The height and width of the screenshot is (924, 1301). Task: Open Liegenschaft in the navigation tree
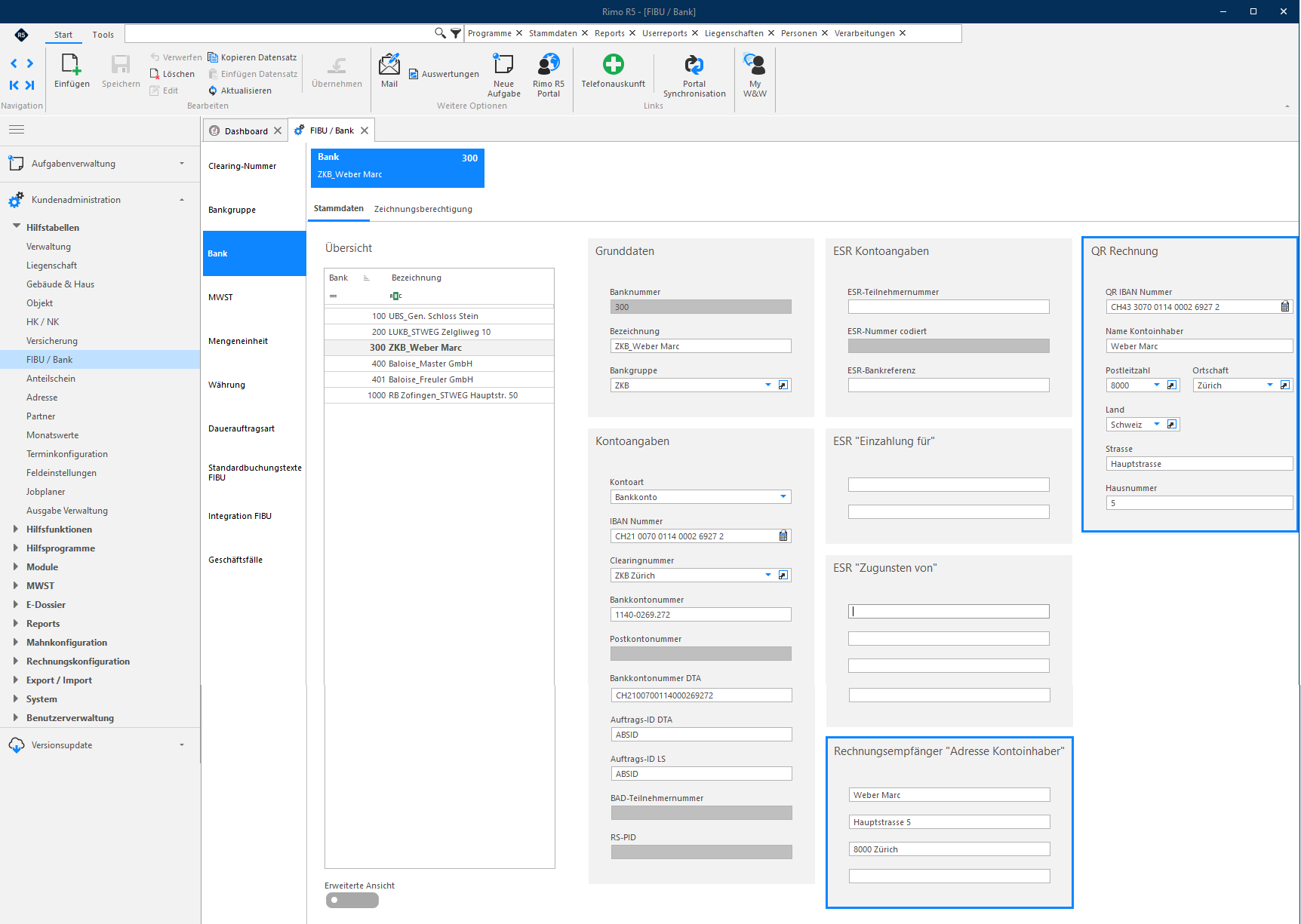click(52, 266)
